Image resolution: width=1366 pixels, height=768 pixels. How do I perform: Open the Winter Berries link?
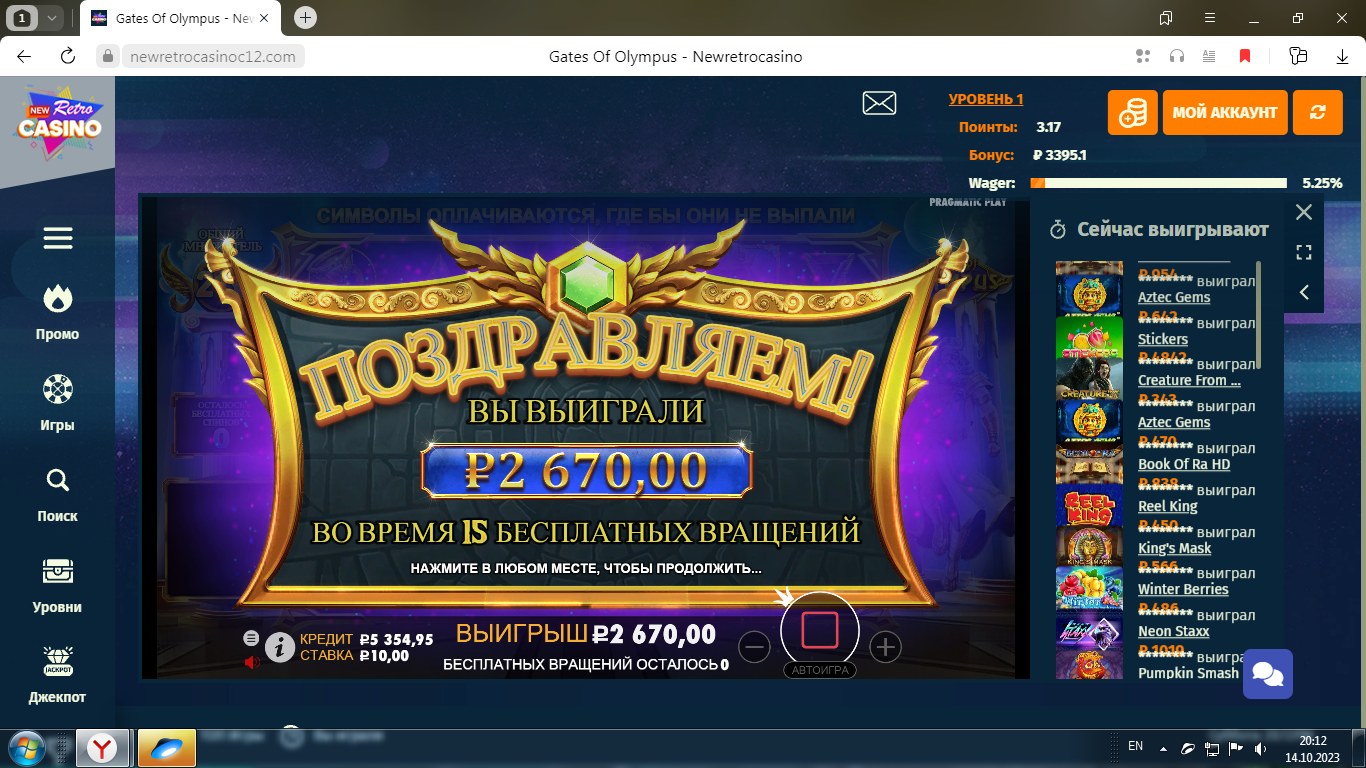click(x=1183, y=589)
